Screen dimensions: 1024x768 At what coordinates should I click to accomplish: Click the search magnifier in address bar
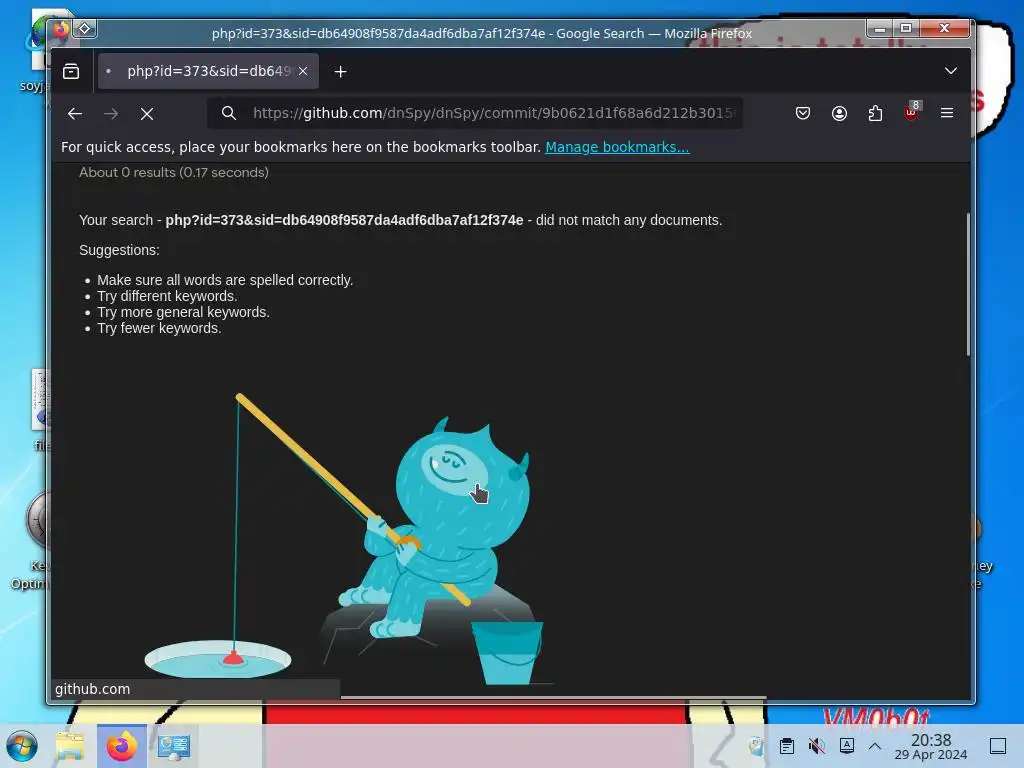[x=229, y=113]
